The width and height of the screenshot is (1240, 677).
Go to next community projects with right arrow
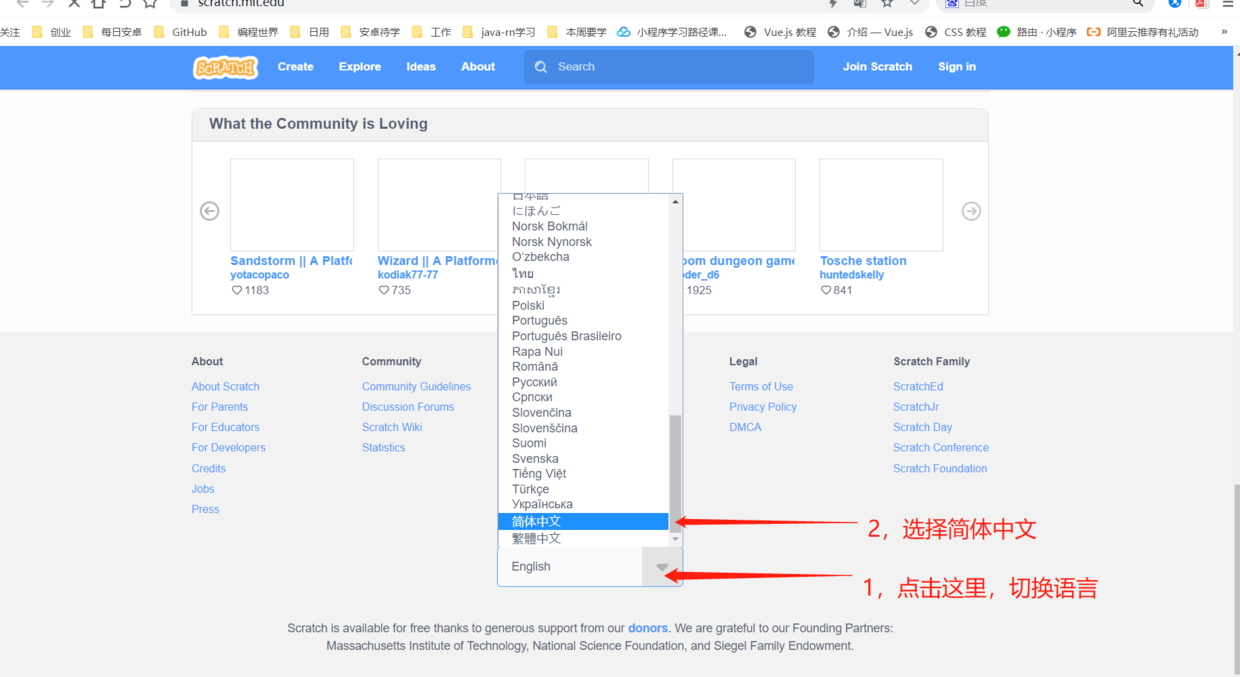pyautogui.click(x=971, y=211)
